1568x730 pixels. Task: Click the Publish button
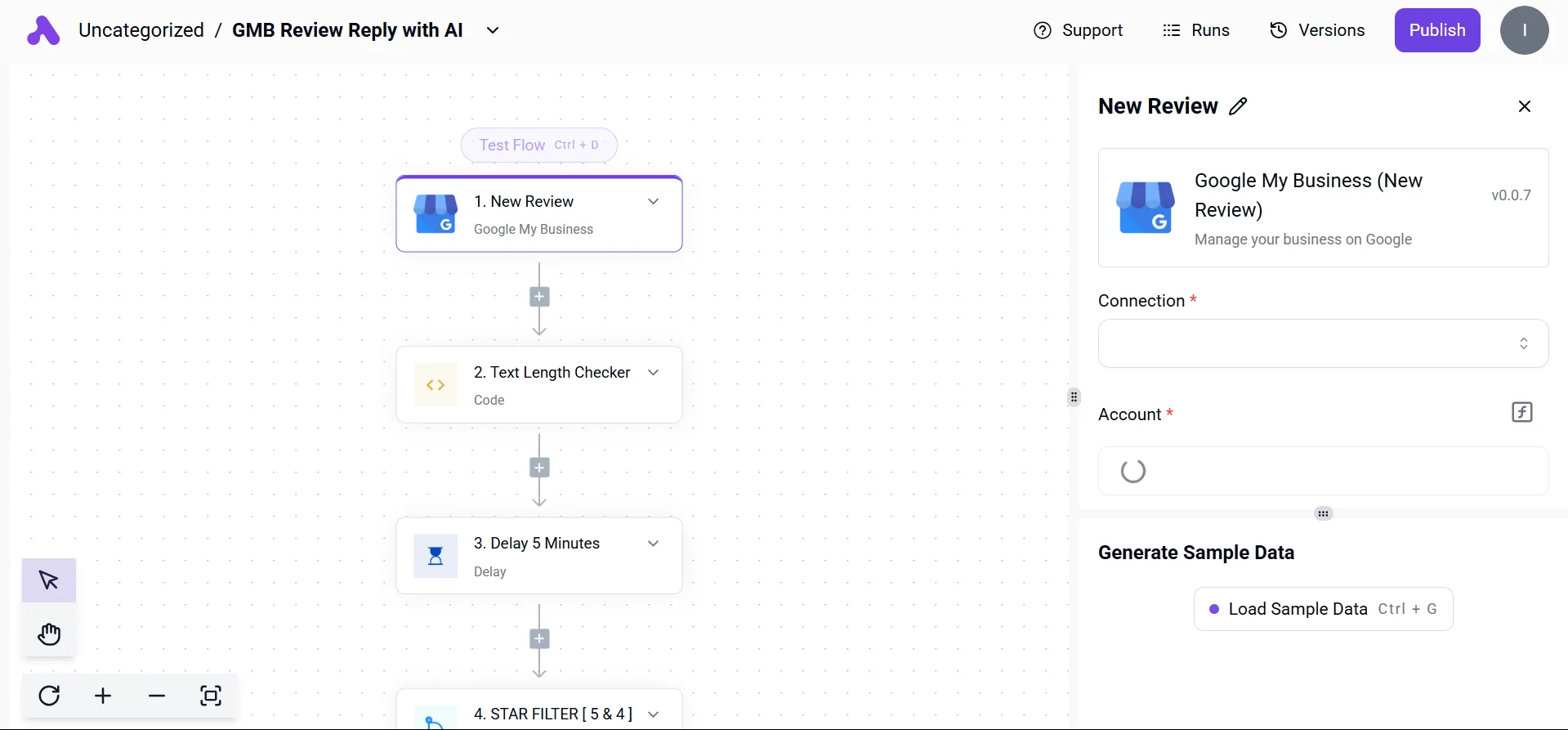(1436, 30)
